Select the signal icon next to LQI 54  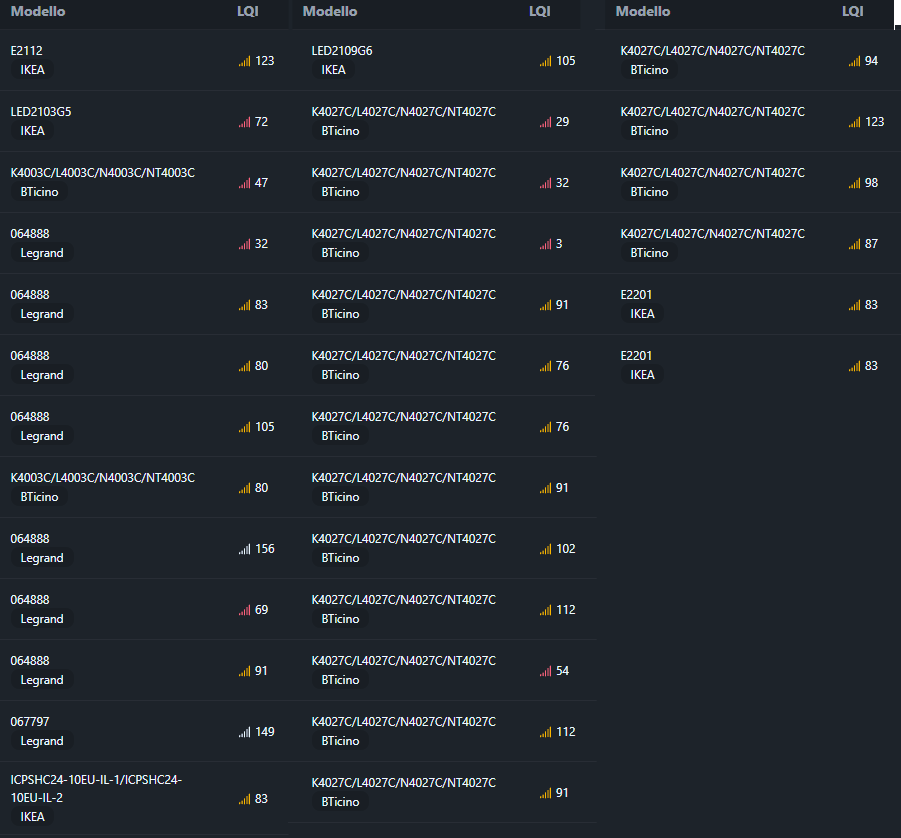pyautogui.click(x=545, y=671)
